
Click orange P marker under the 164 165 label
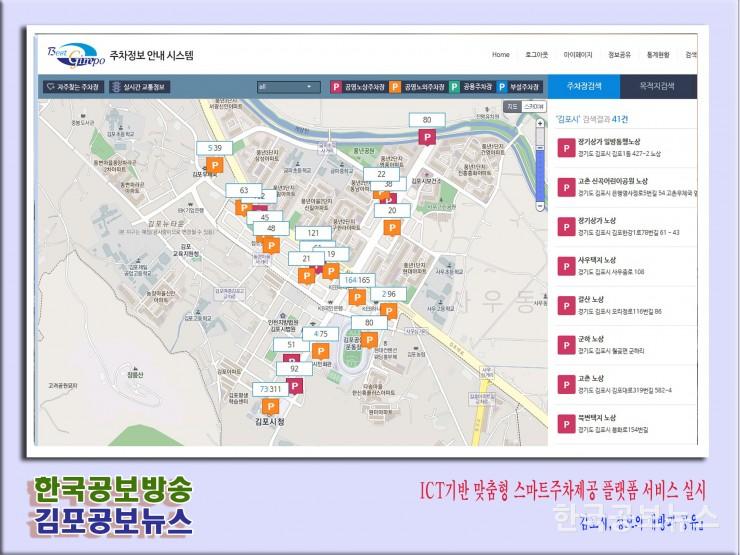357,297
